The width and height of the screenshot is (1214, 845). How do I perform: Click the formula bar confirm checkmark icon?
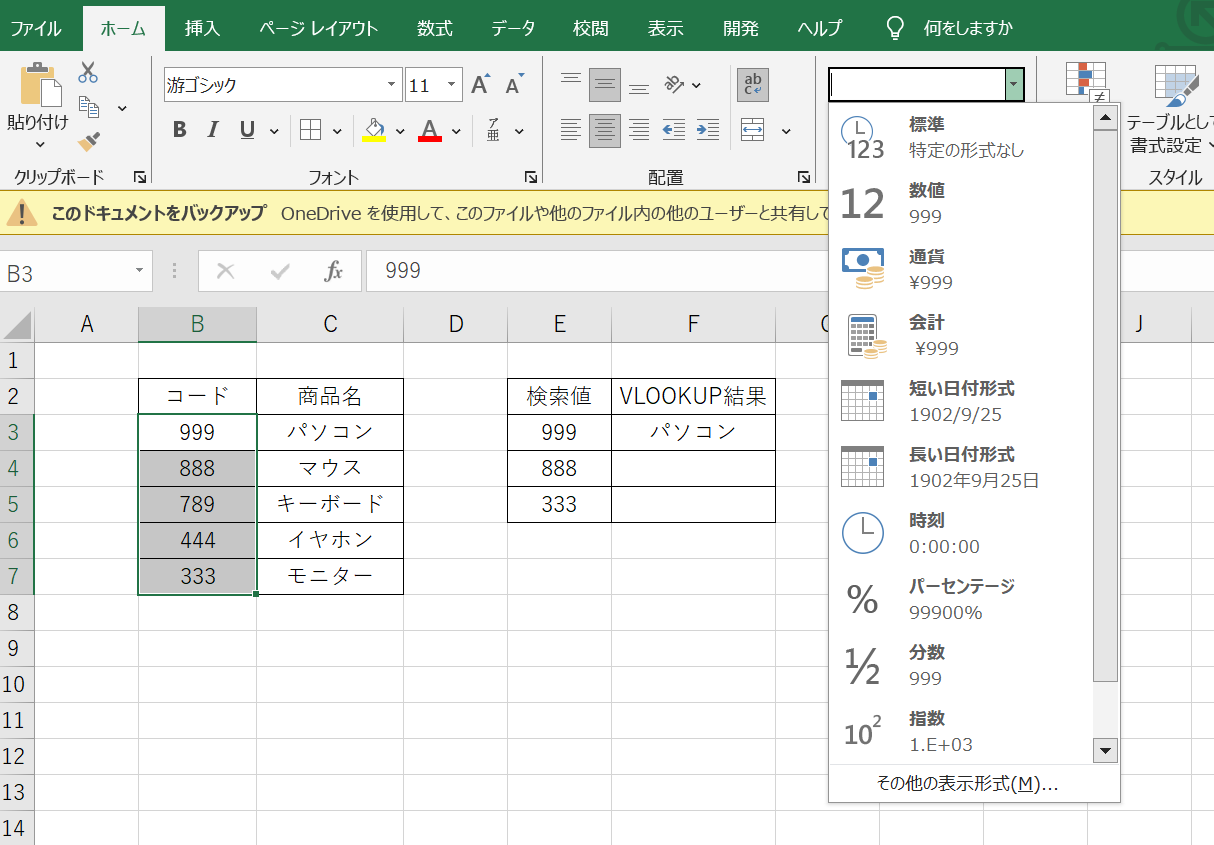tap(280, 271)
